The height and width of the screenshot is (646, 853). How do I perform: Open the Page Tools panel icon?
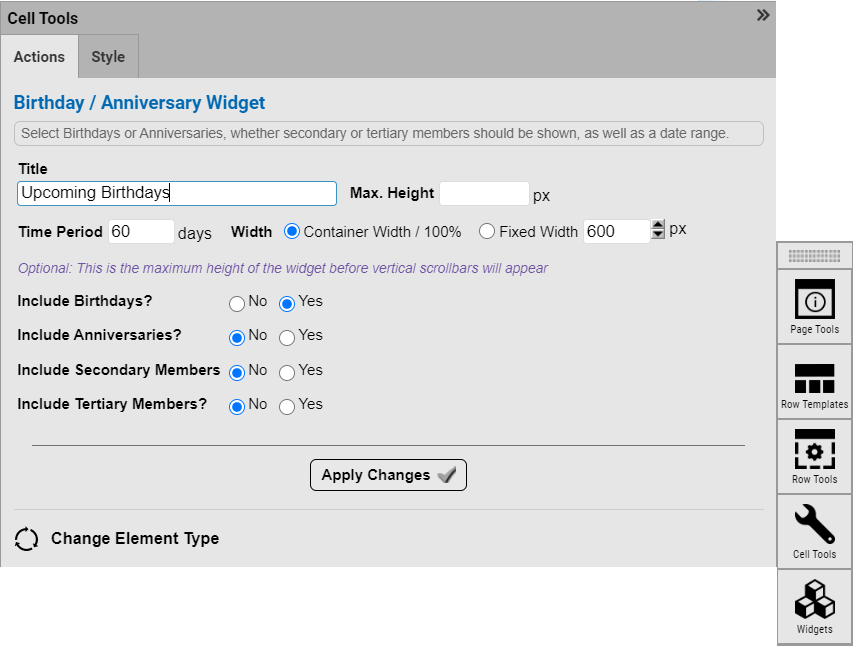coord(814,300)
